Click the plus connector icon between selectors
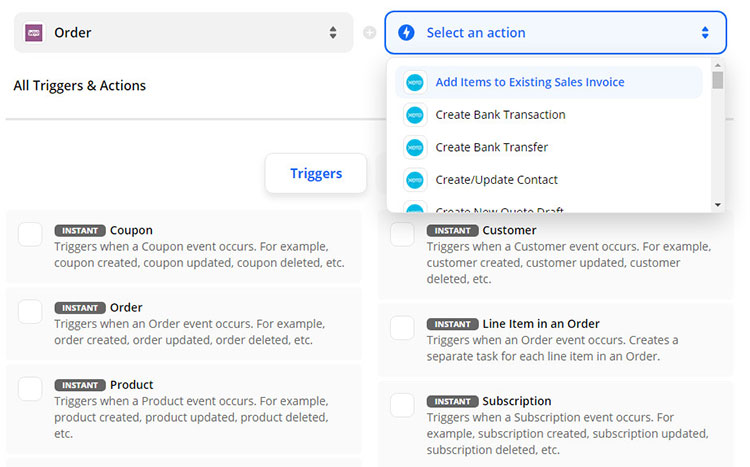 [369, 33]
